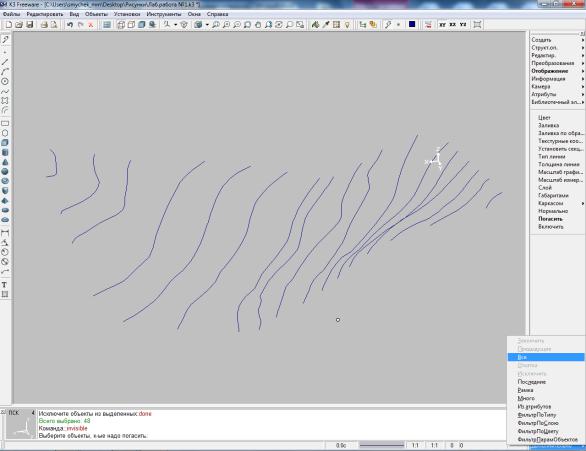The image size is (586, 451).
Task: Expand the Каркасом submenu arrow
Action: coord(583,203)
